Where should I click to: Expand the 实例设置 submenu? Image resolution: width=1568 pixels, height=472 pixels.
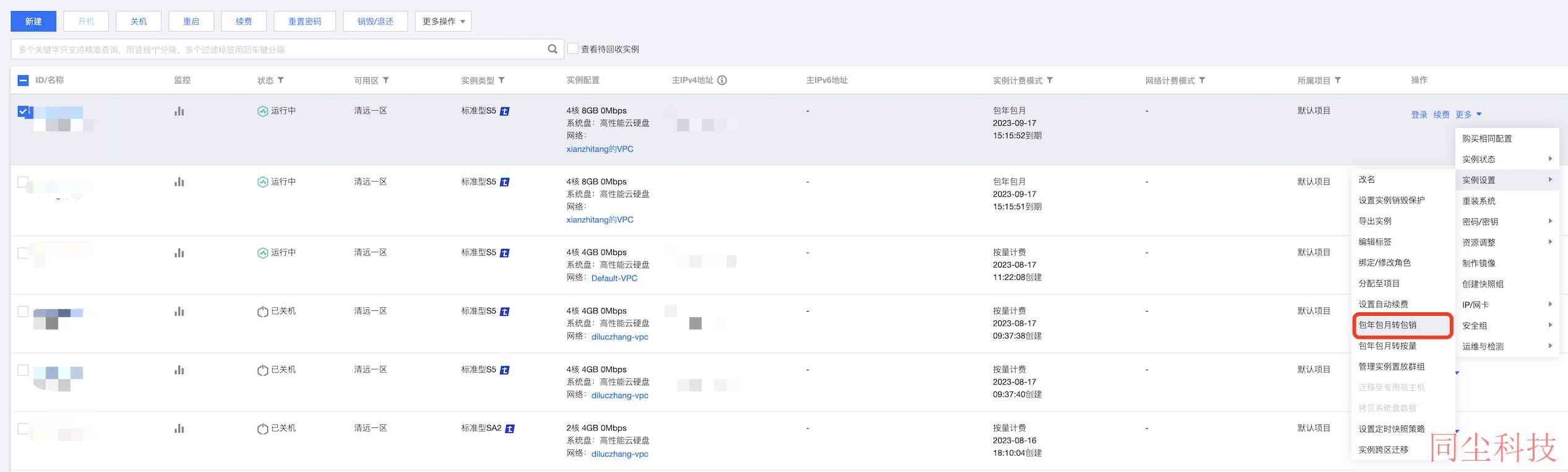[1507, 180]
